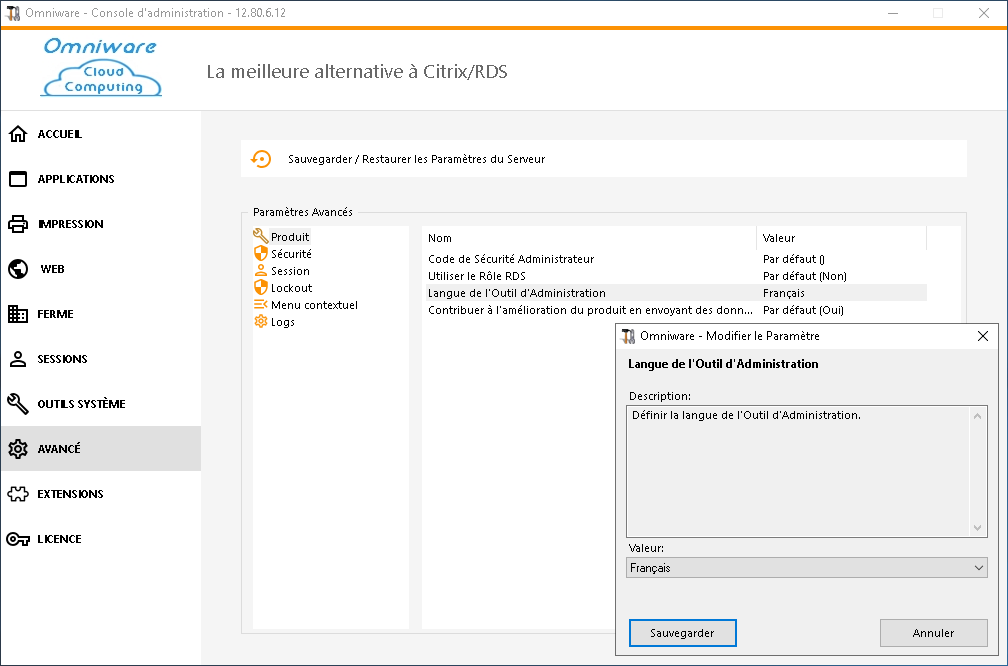
Task: Click the Sessions person icon
Action: coord(18,359)
